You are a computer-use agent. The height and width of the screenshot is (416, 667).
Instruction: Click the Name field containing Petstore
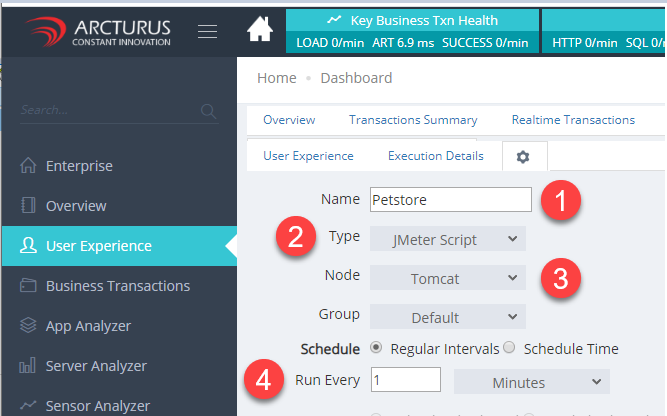pos(450,199)
